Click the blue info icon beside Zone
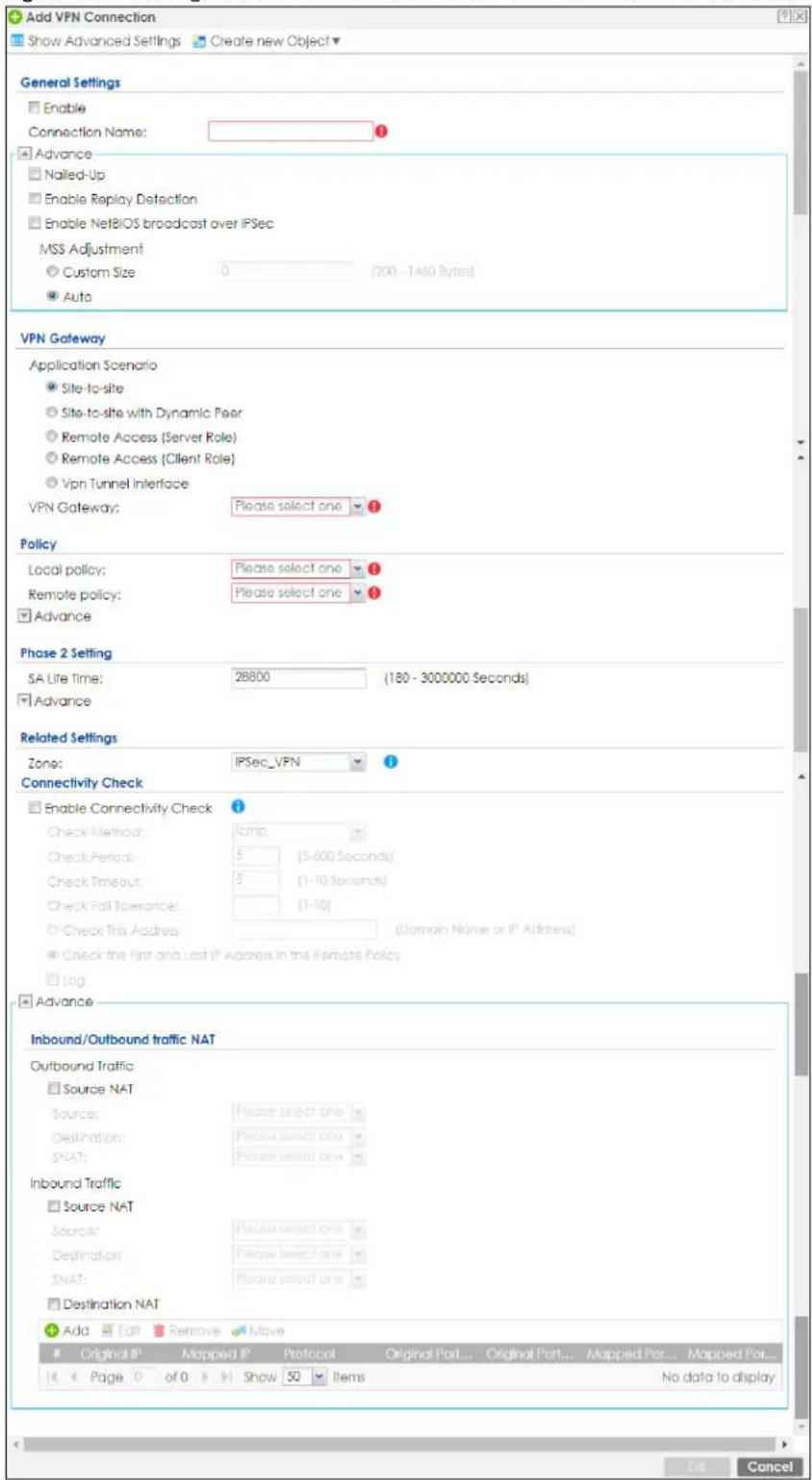 click(x=391, y=762)
